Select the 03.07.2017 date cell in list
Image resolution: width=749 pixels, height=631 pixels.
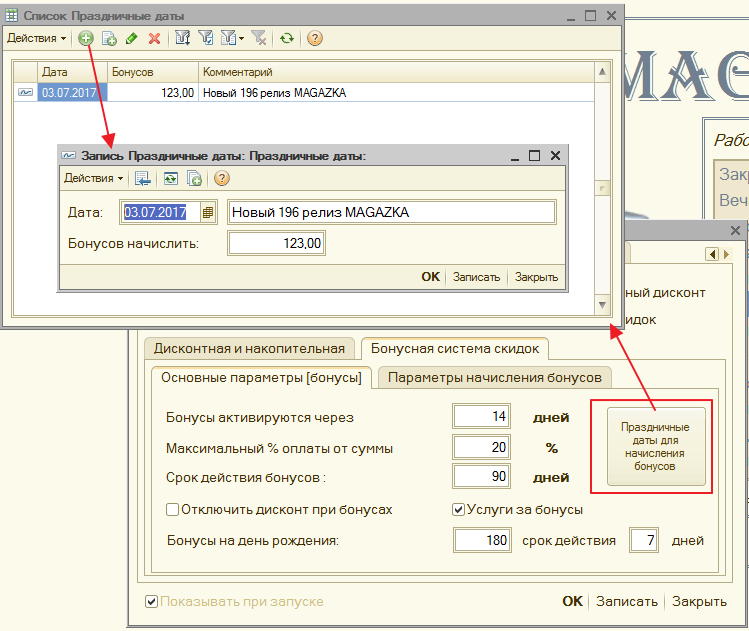[x=72, y=92]
